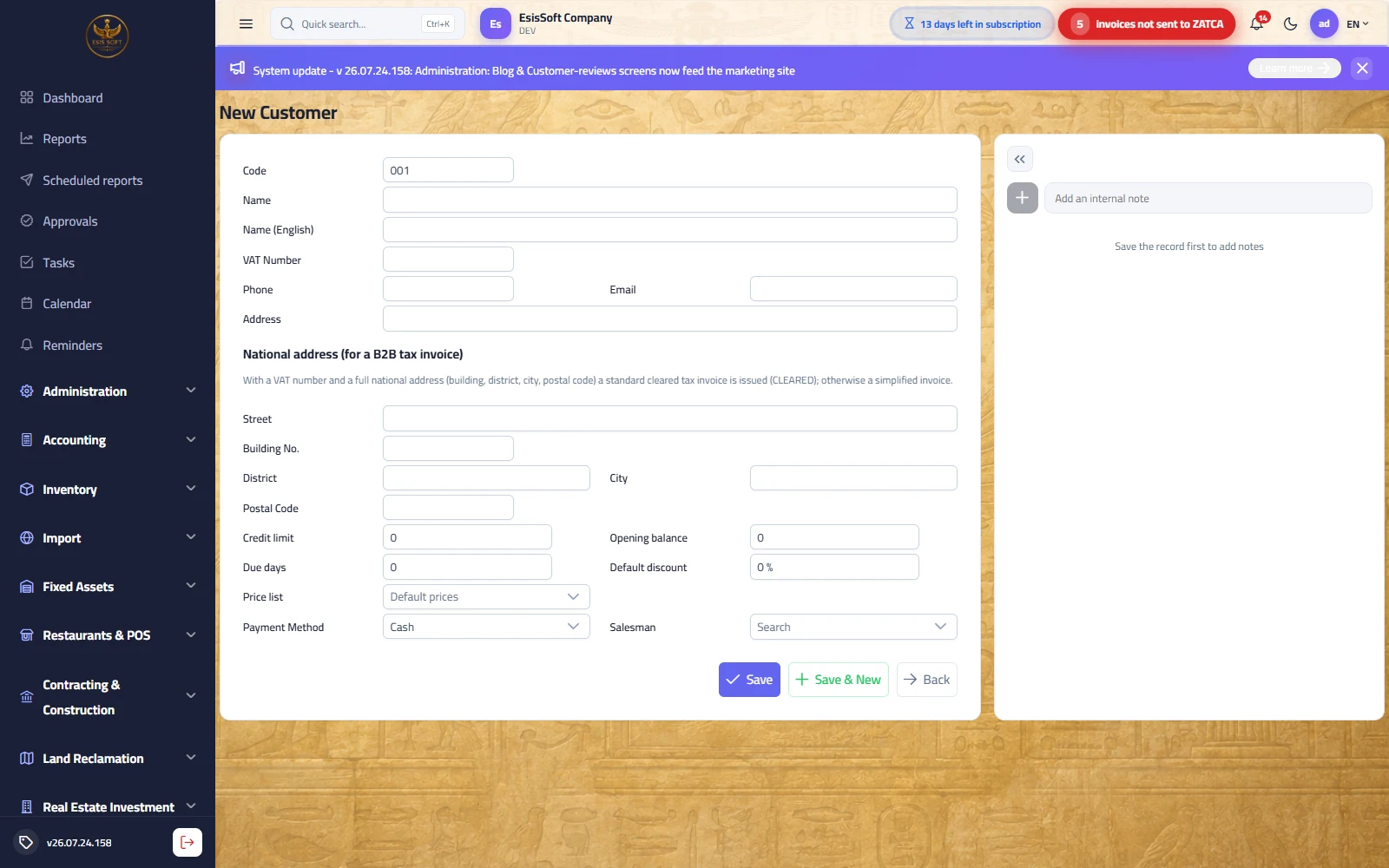Collapse the notes panel with double-chevron icon
Viewport: 1389px width, 868px height.
coord(1020,159)
